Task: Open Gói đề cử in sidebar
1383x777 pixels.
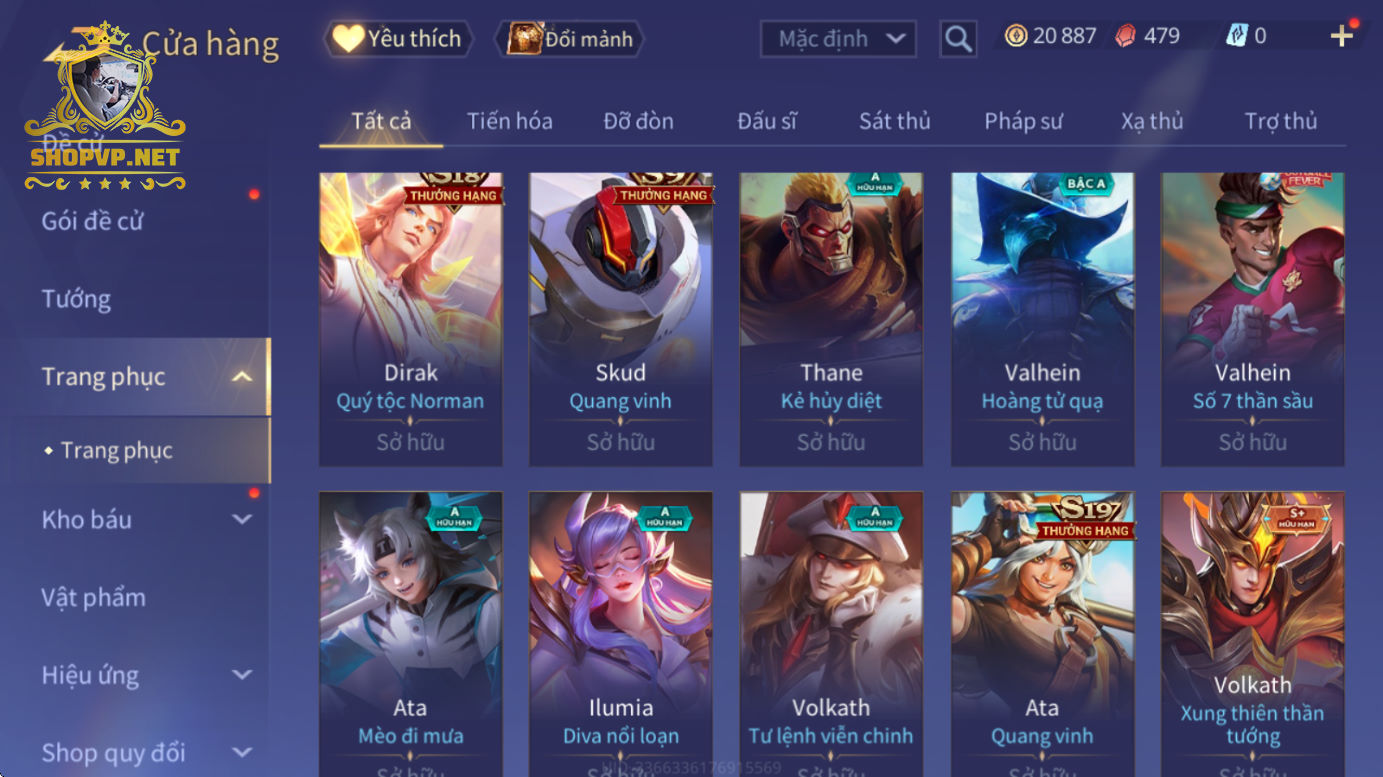Action: click(x=92, y=221)
